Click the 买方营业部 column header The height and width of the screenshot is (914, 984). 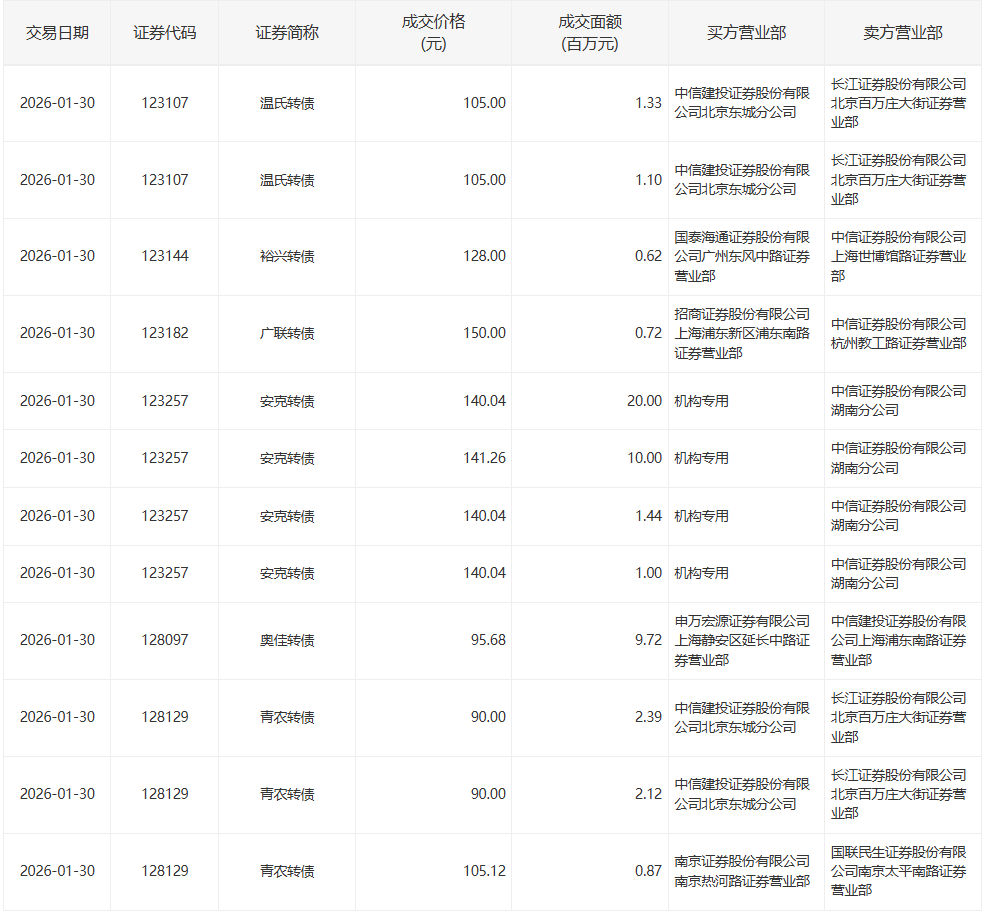pos(746,33)
